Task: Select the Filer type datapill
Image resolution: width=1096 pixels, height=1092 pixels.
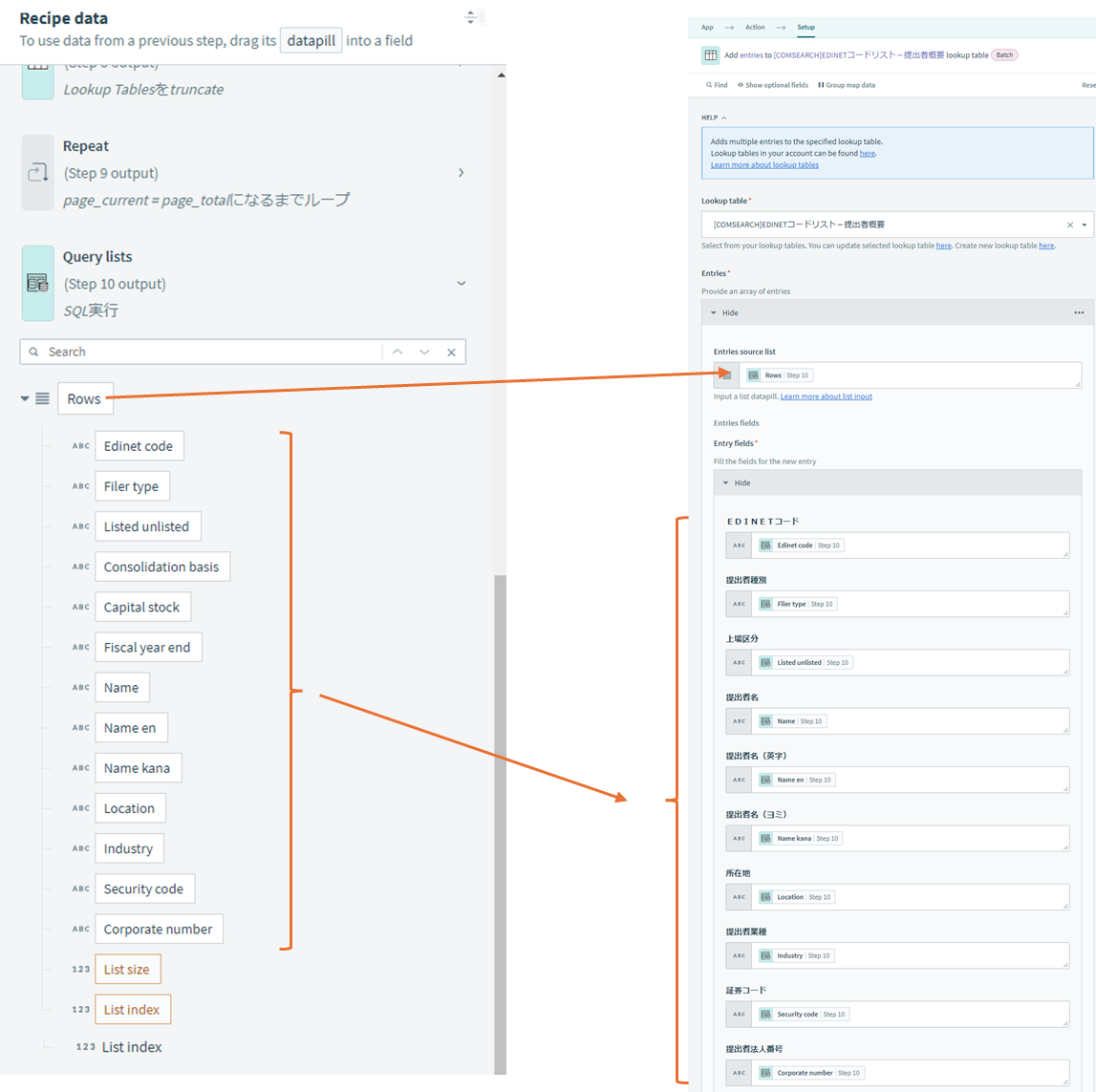Action: coord(132,486)
